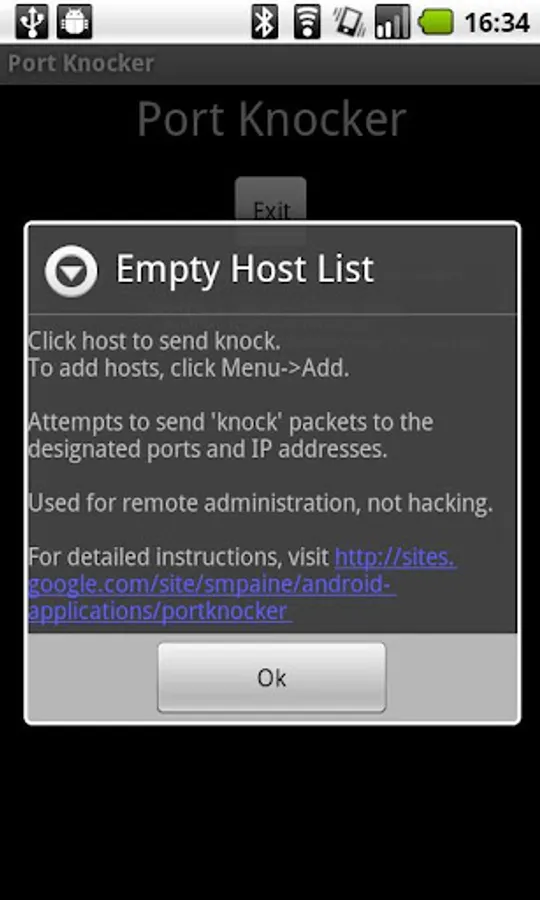Tap the Android debugging bug icon
Image resolution: width=540 pixels, height=900 pixels.
(x=75, y=22)
